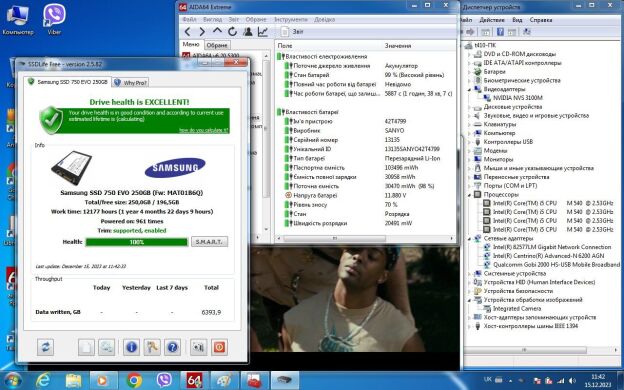Screen dimensions: 624x390
Task: Click SSDLife's red power exit icon
Action: 219,347
